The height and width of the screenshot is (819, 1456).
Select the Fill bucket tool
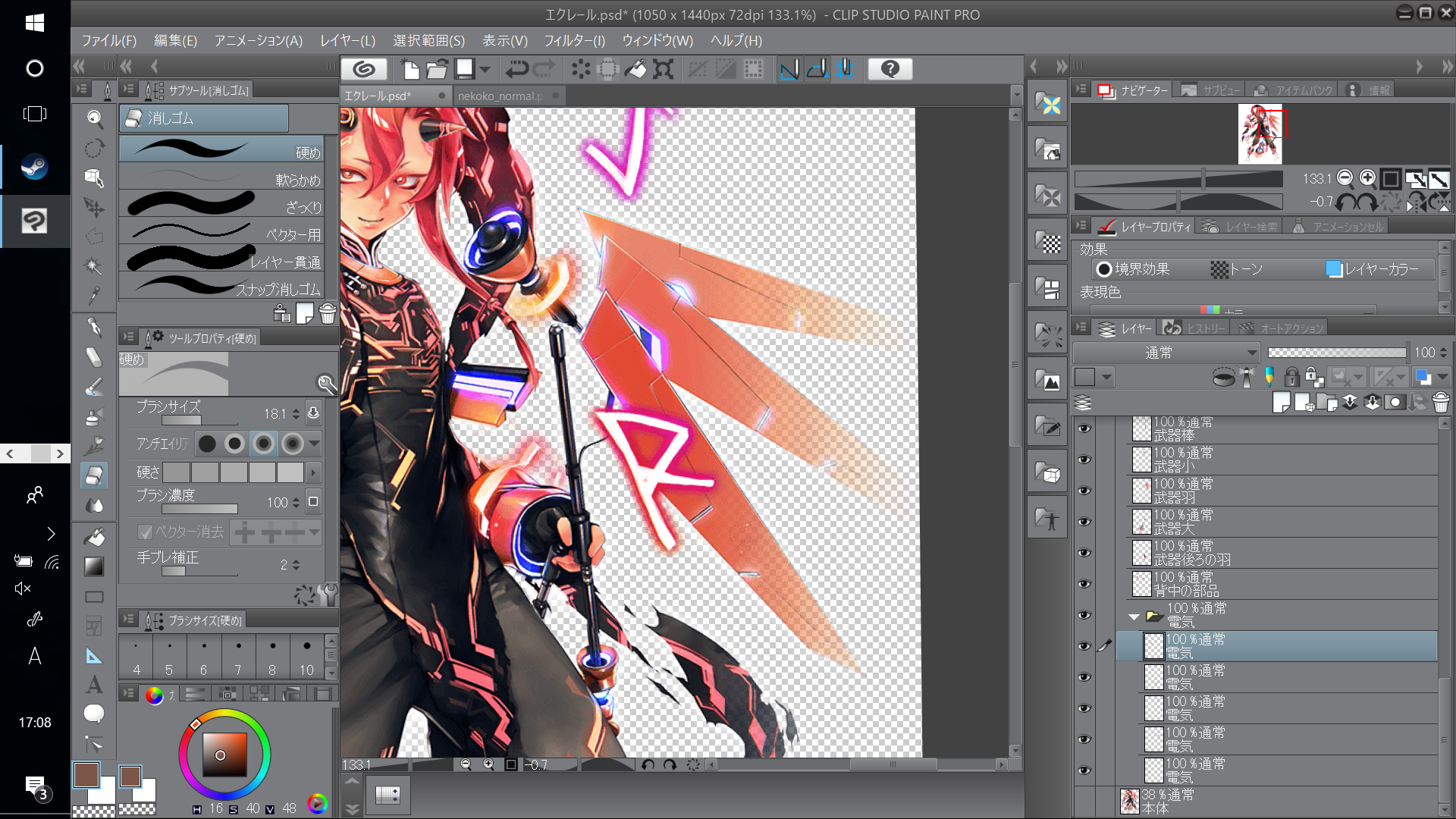pos(94,537)
